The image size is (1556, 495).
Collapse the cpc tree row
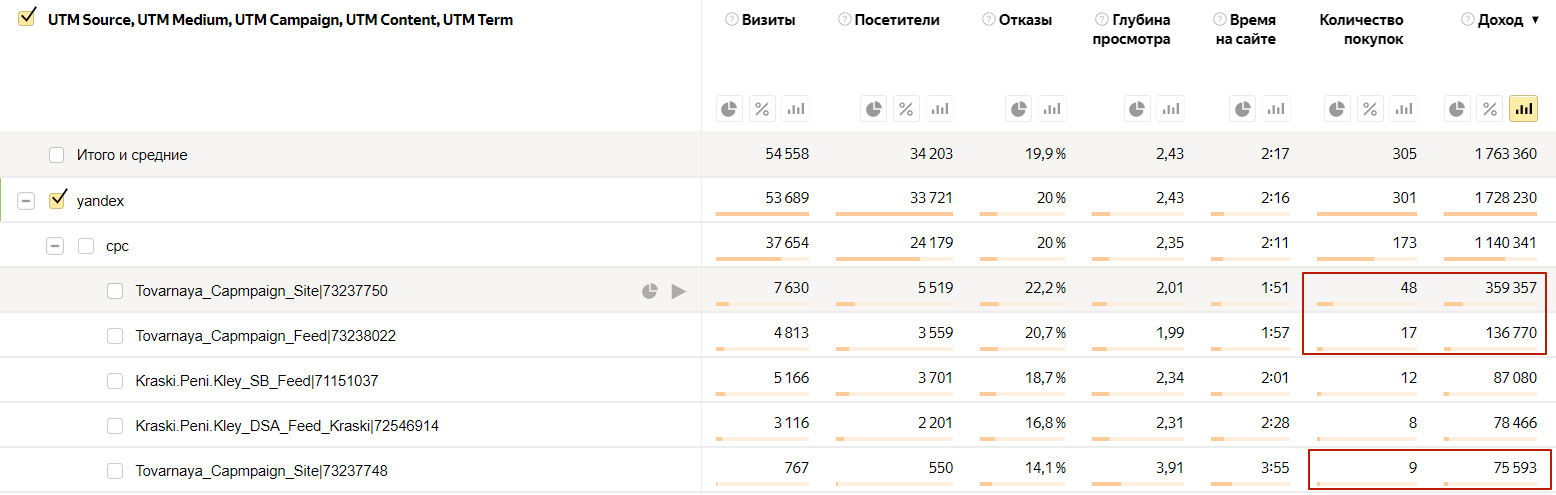click(55, 246)
